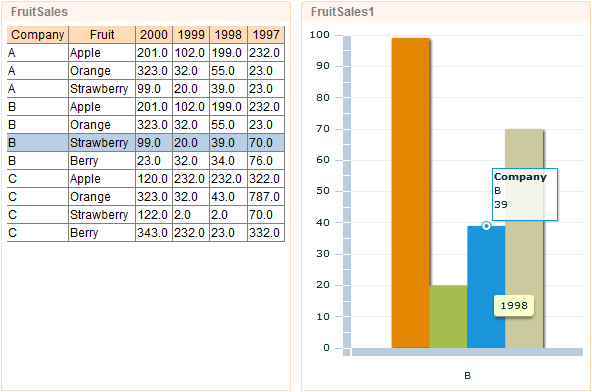Viewport: 592px width, 392px height.
Task: Select the highlighted B Strawberry row
Action: (146, 143)
